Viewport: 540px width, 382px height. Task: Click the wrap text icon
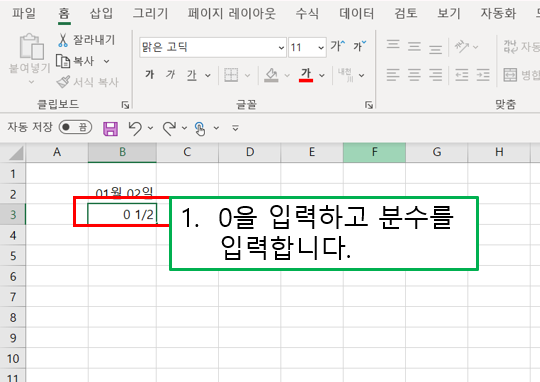tap(511, 47)
